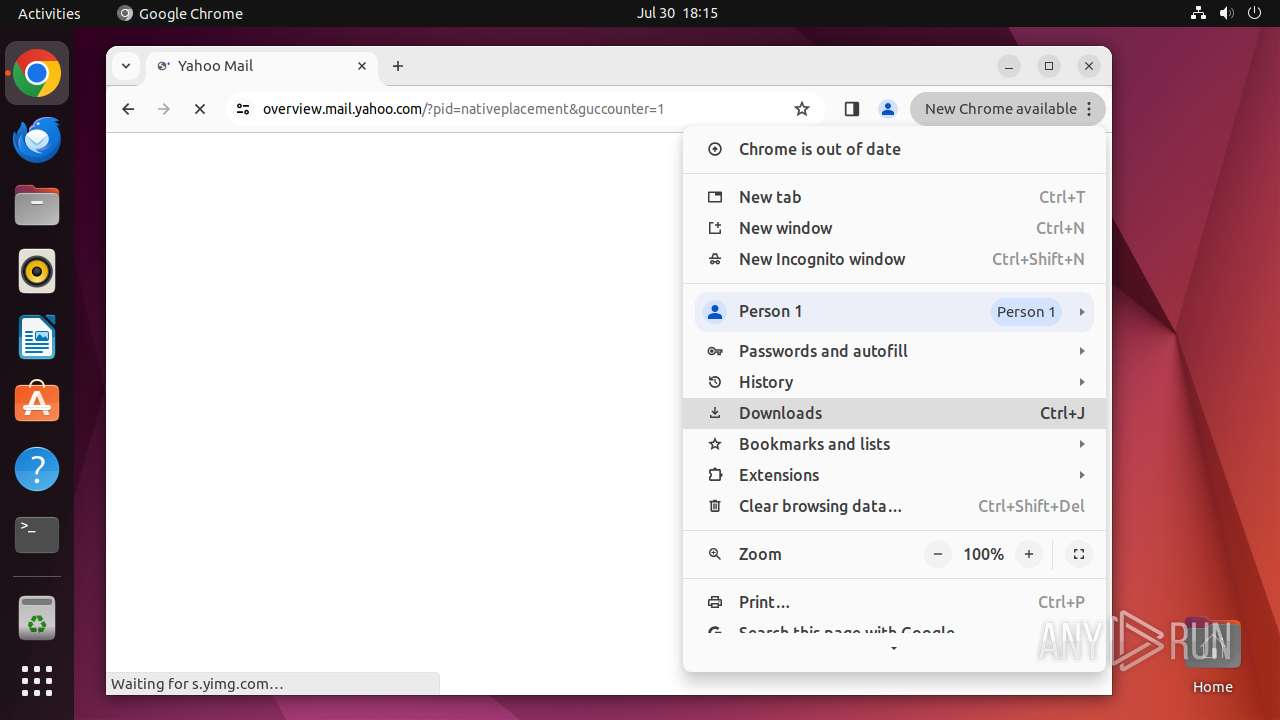
Task: Launch Rhythmbox from the dock
Action: pos(37,272)
